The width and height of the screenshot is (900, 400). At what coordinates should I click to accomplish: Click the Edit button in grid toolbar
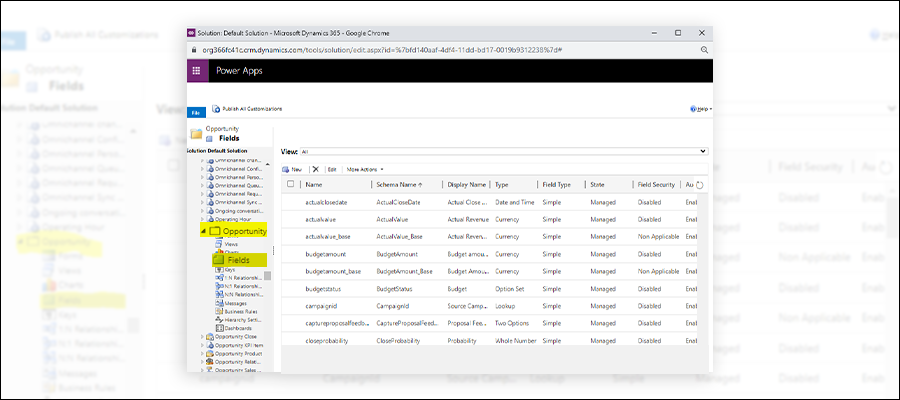click(332, 170)
